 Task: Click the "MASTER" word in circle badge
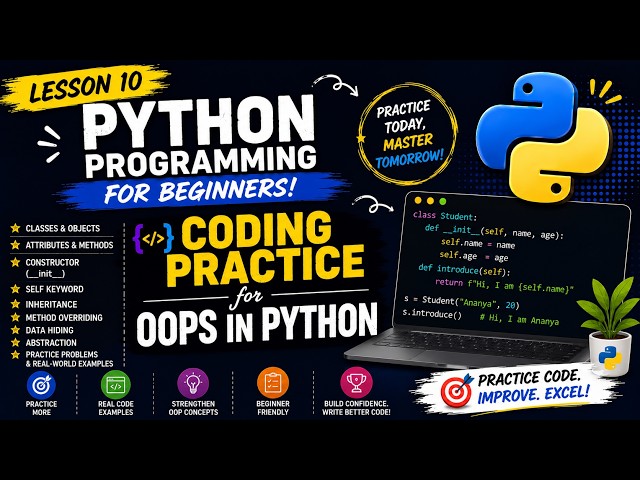[x=408, y=142]
